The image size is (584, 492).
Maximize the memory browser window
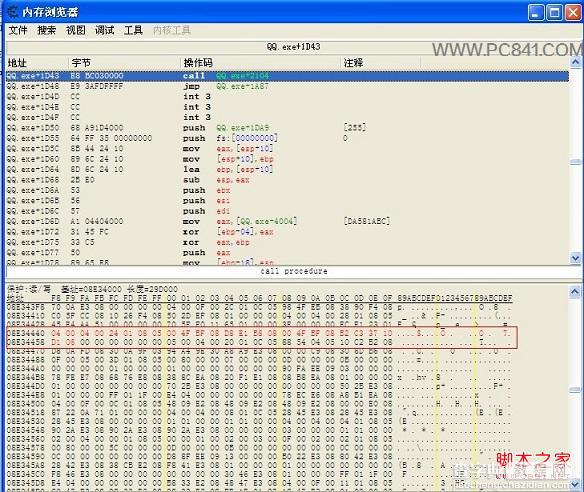(554, 13)
